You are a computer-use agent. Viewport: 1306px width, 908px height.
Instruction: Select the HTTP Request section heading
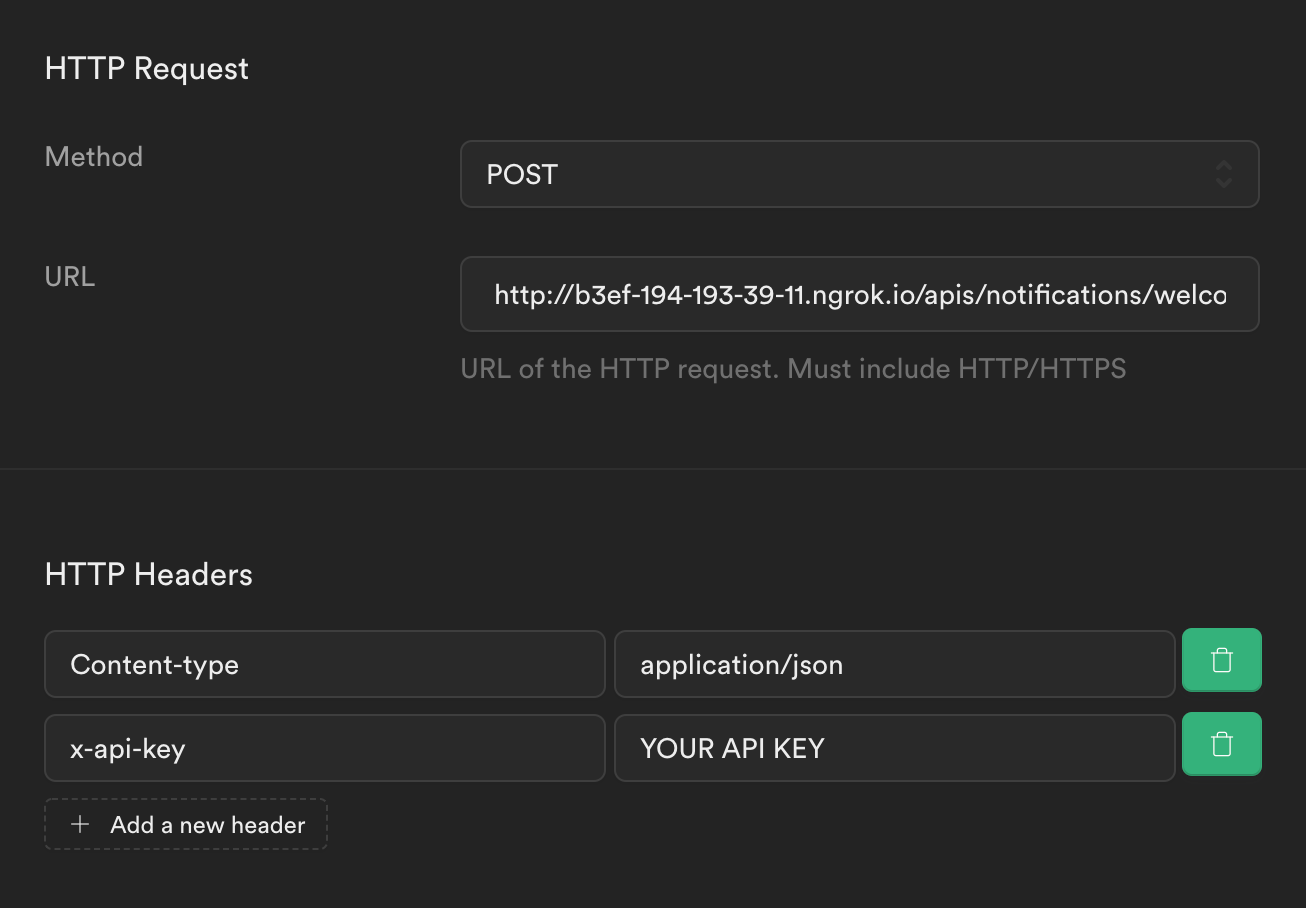click(146, 68)
